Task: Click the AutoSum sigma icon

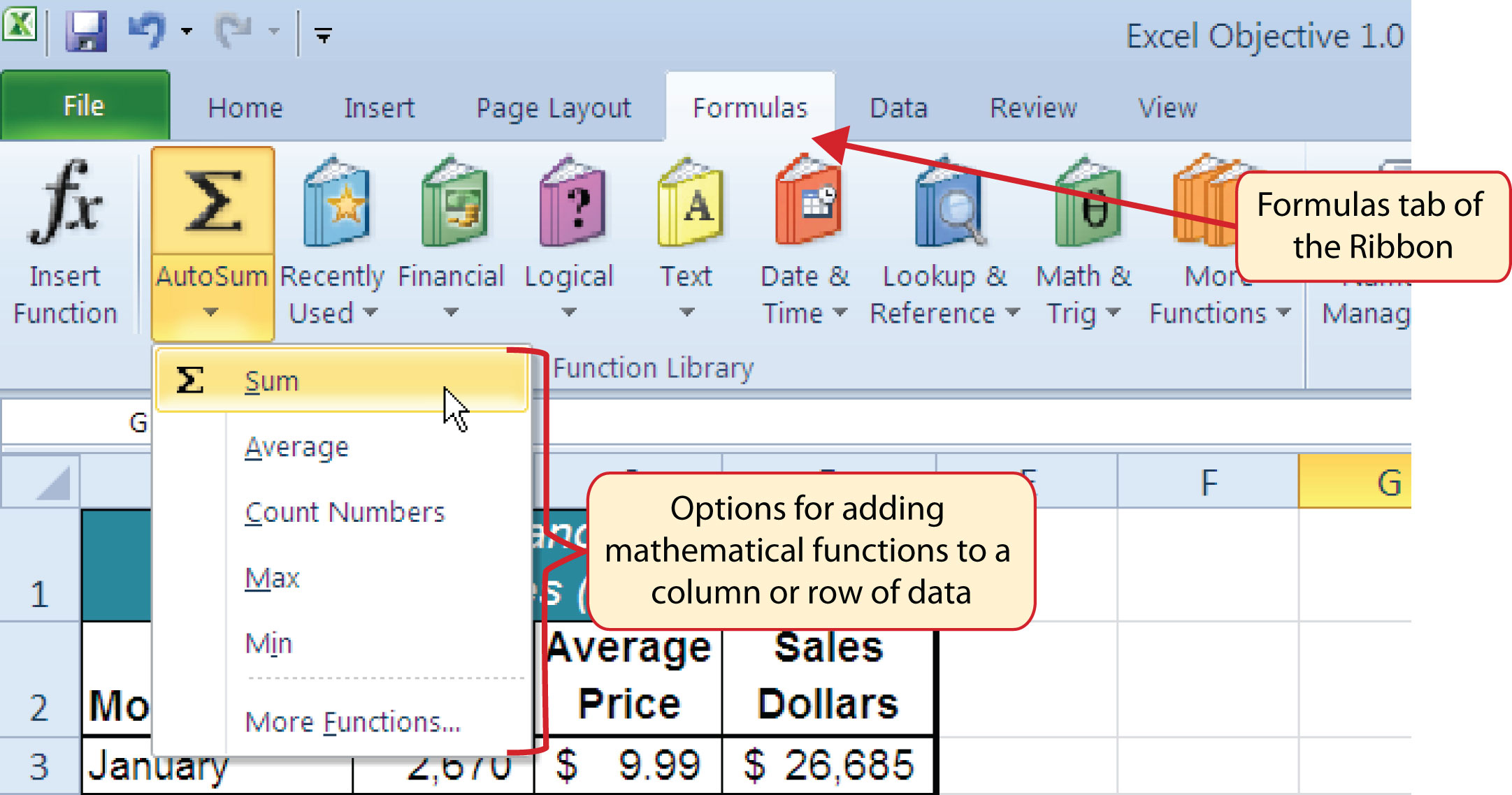Action: [x=213, y=202]
